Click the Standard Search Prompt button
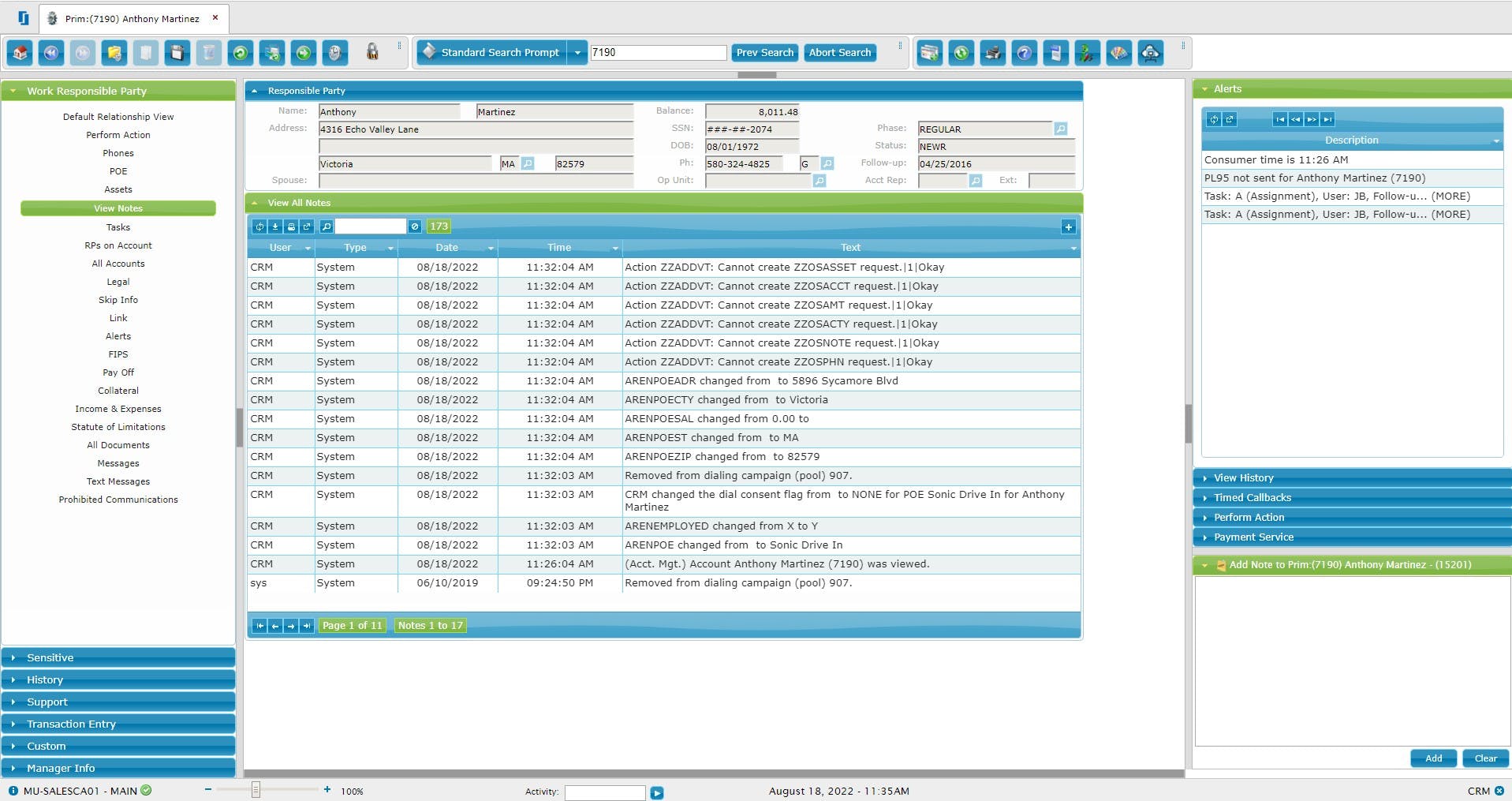This screenshot has width=1512, height=801. tap(492, 53)
